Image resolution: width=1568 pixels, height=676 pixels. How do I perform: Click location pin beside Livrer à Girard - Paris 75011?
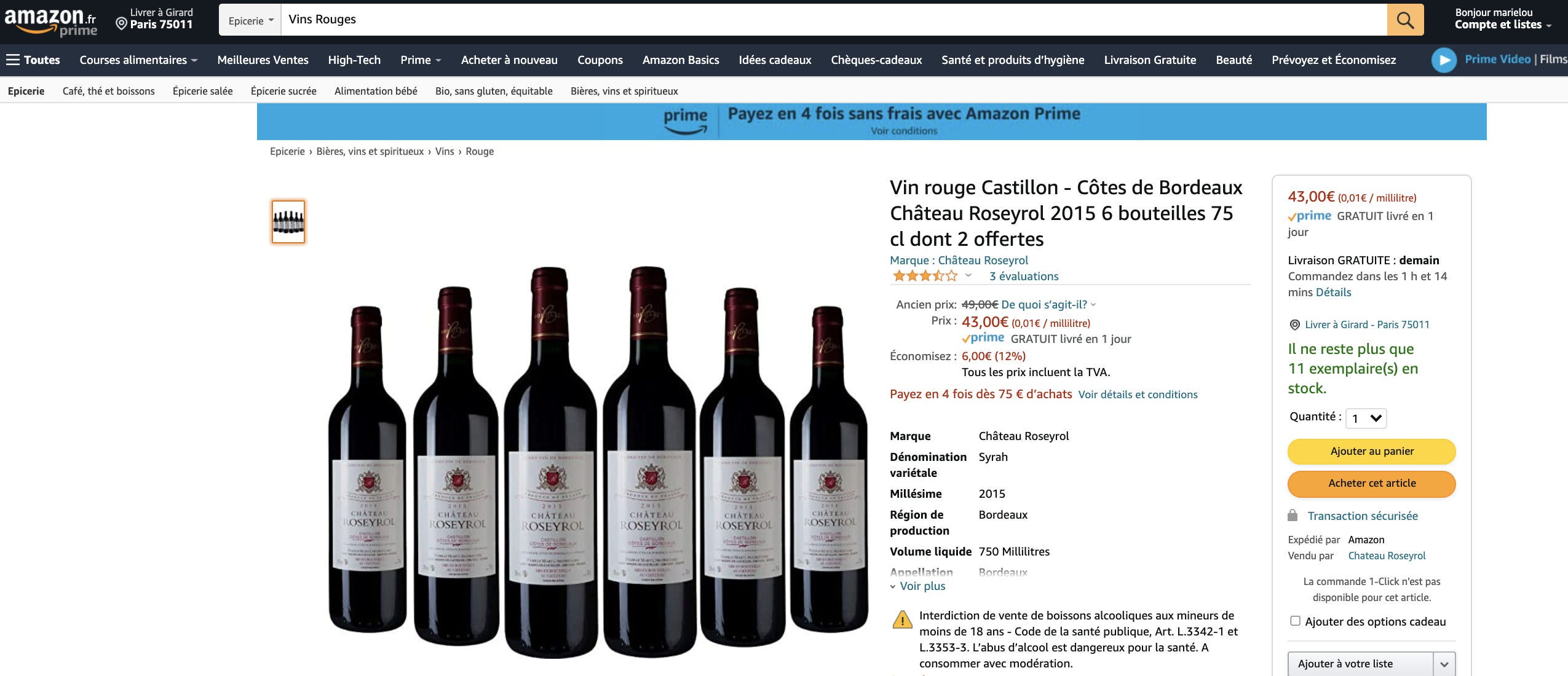(1294, 324)
